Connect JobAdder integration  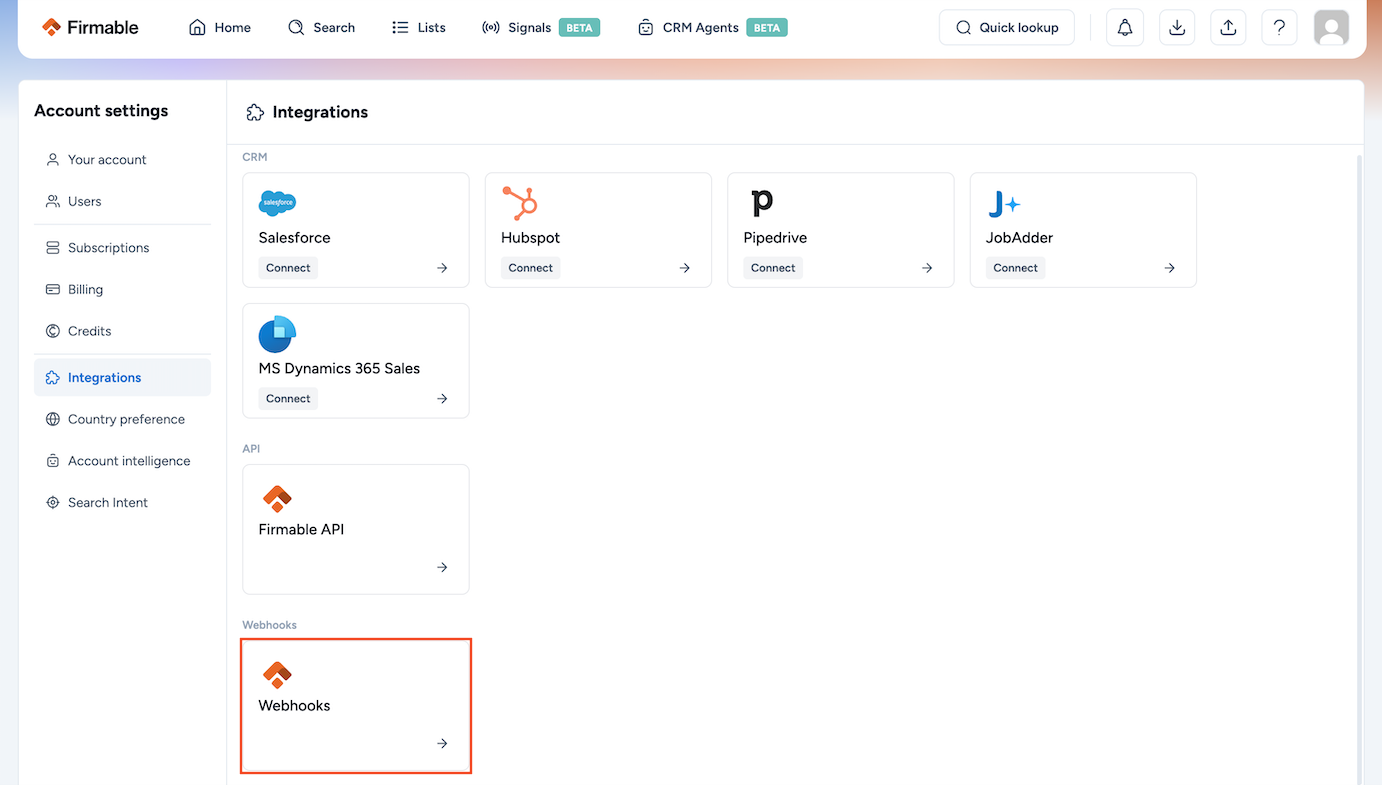[1015, 268]
